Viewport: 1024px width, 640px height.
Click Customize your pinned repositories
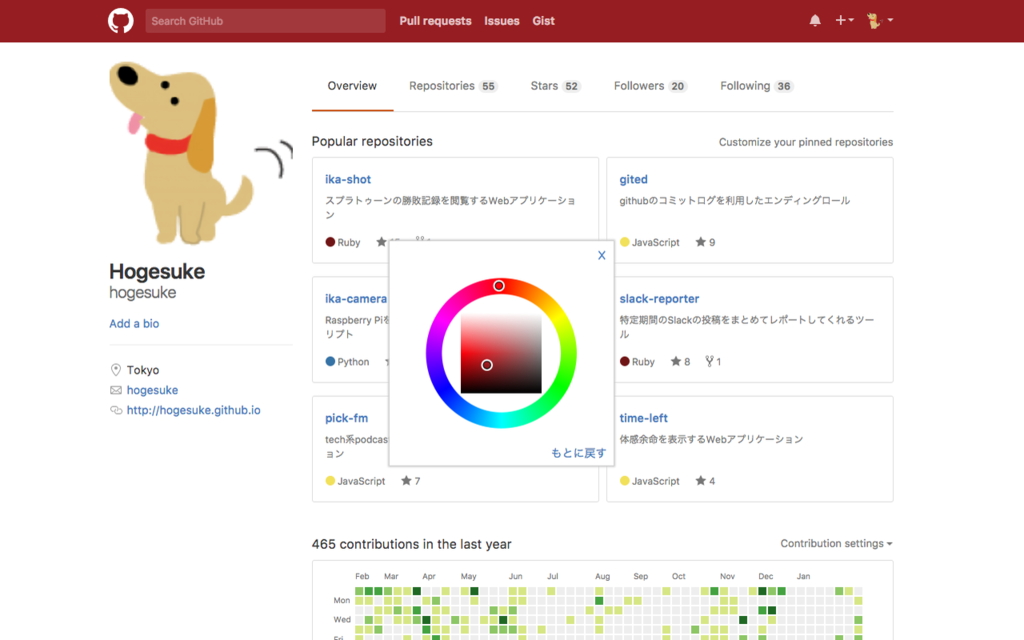pyautogui.click(x=806, y=142)
